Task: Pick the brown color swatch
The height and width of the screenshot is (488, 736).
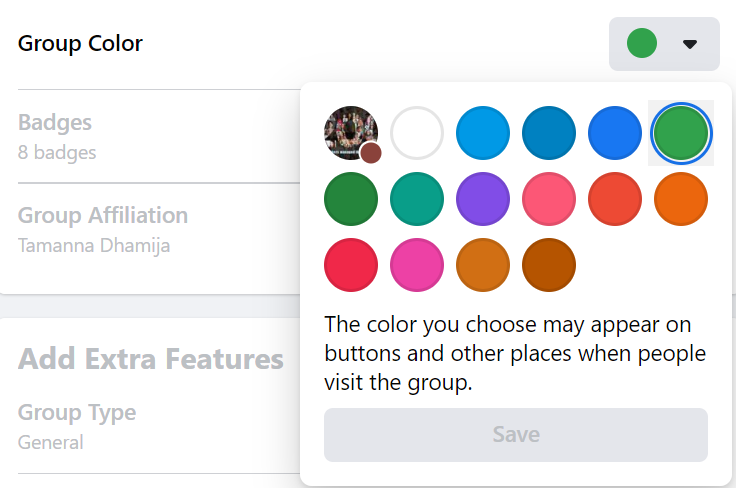Action: click(x=549, y=265)
